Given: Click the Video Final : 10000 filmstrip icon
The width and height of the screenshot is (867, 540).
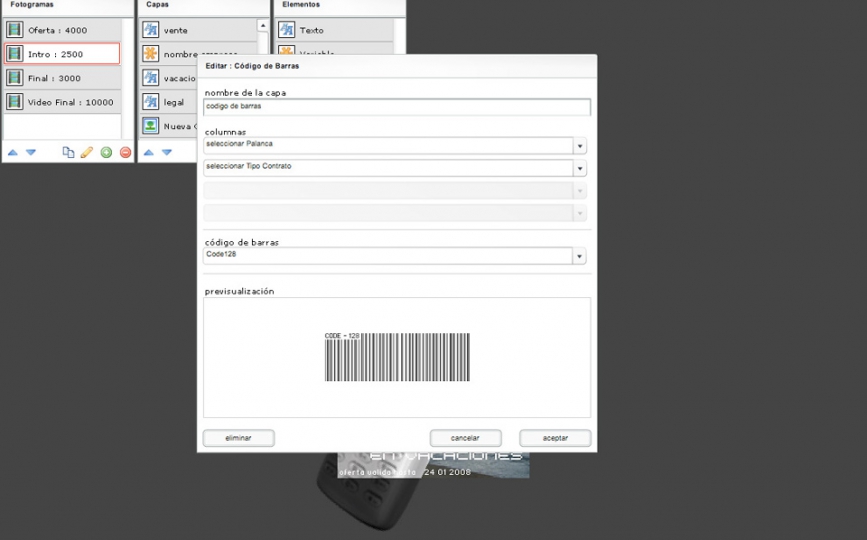Looking at the screenshot, I should [15, 102].
